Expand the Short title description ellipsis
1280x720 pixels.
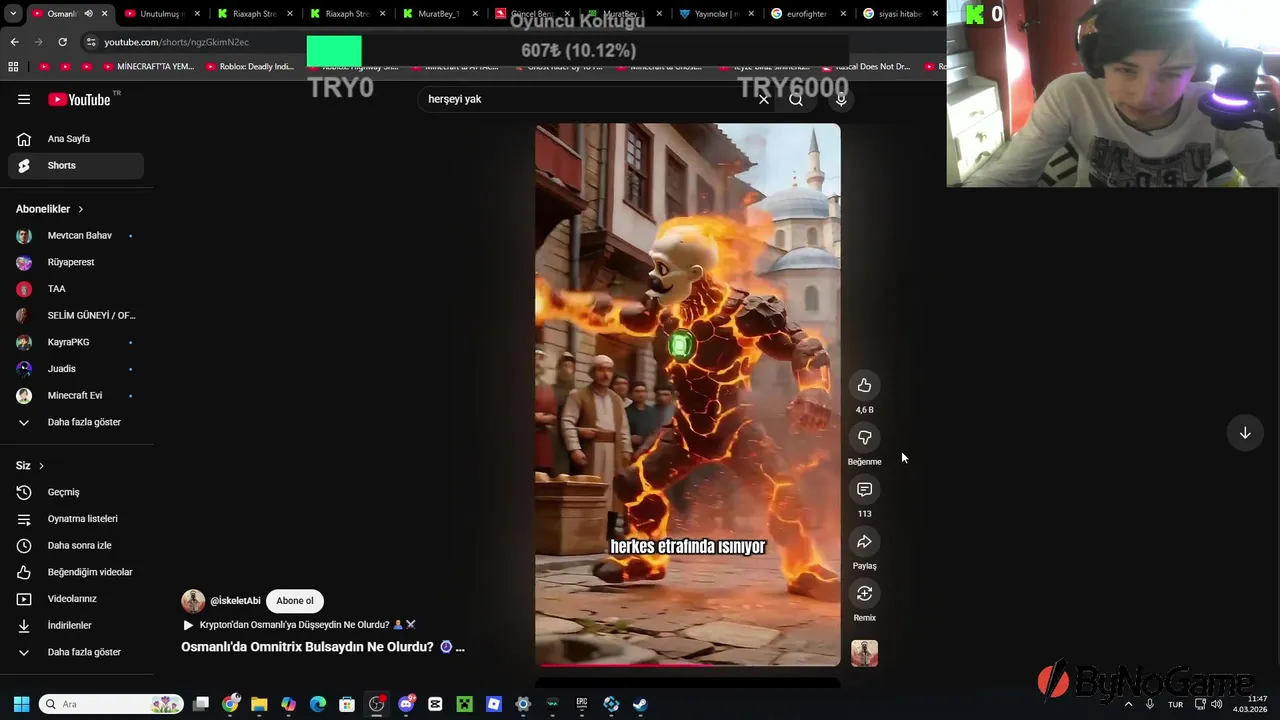tap(460, 647)
